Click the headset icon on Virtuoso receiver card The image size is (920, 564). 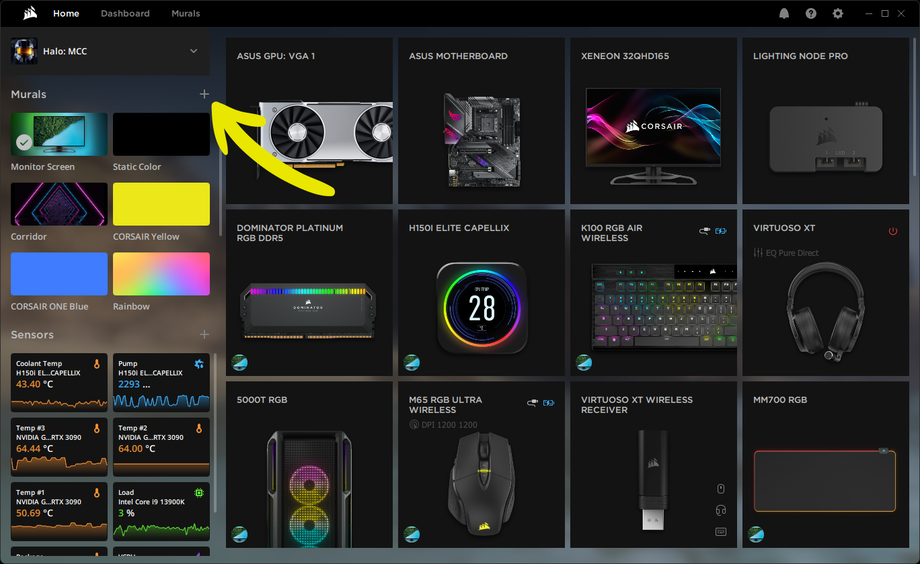(721, 510)
